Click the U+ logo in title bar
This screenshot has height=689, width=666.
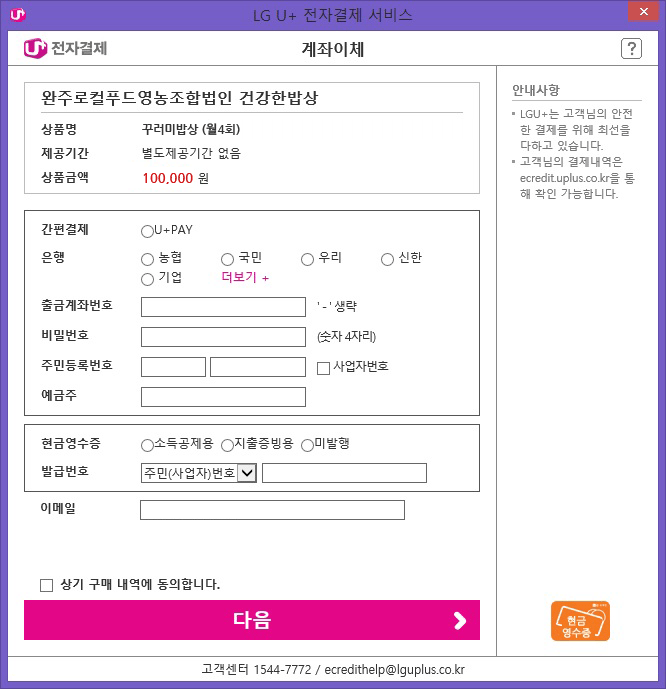pos(18,15)
